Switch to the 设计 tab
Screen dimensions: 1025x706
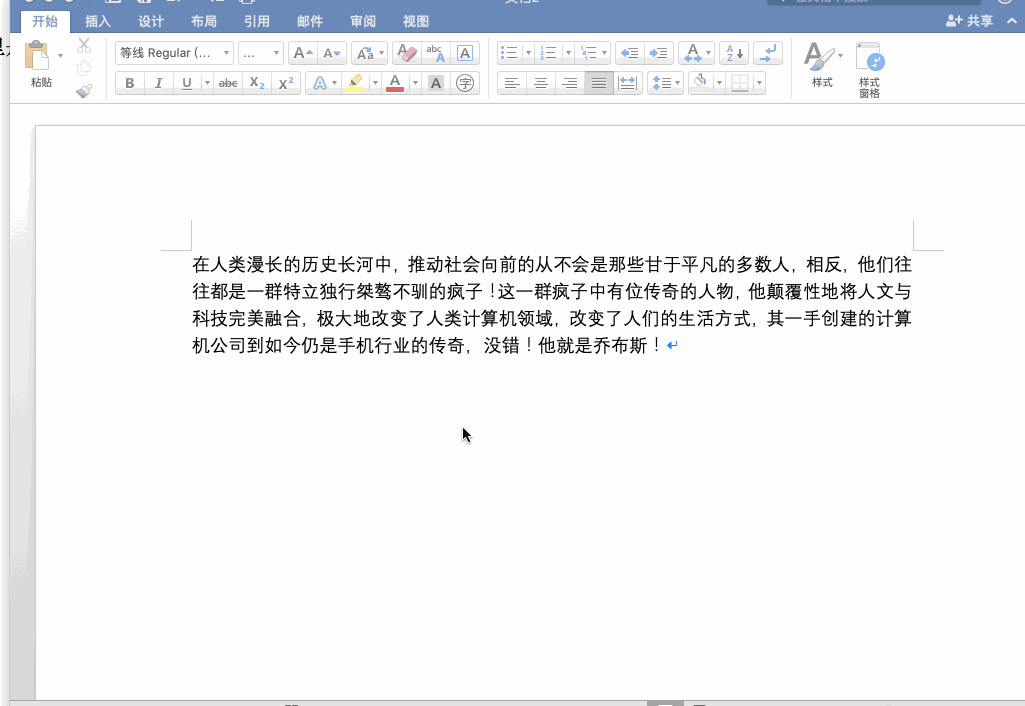151,22
